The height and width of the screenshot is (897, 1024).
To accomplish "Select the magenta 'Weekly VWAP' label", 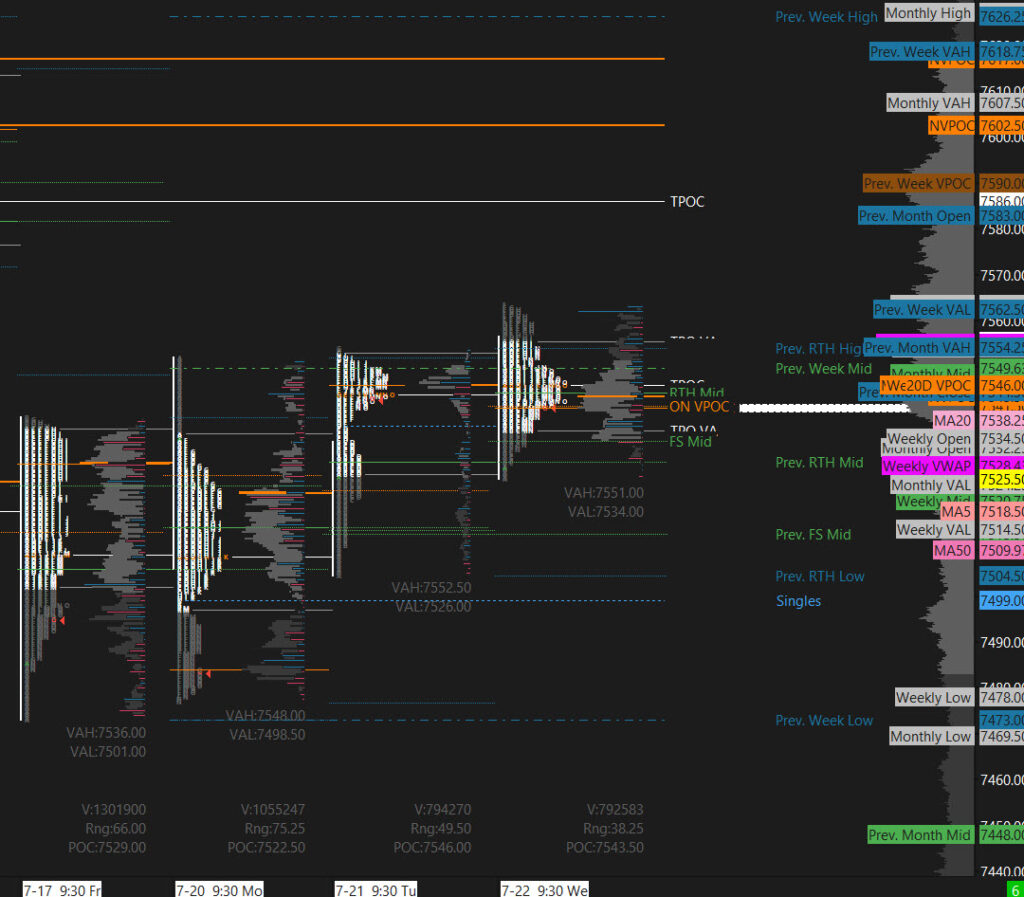I will pos(927,466).
